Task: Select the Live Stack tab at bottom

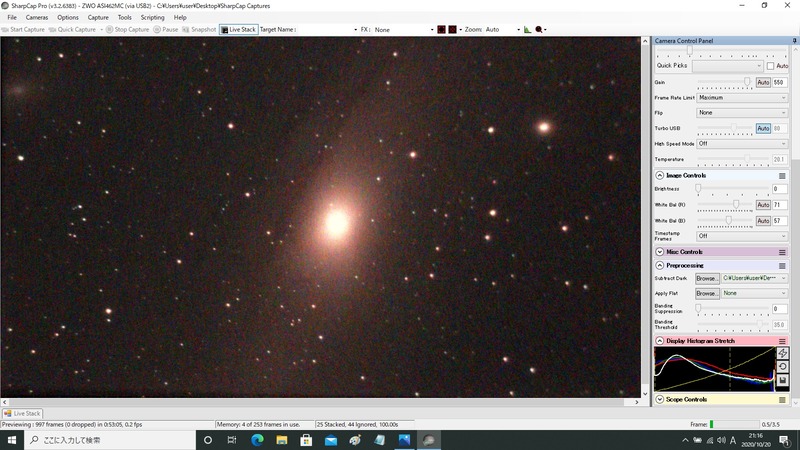Action: click(x=22, y=414)
